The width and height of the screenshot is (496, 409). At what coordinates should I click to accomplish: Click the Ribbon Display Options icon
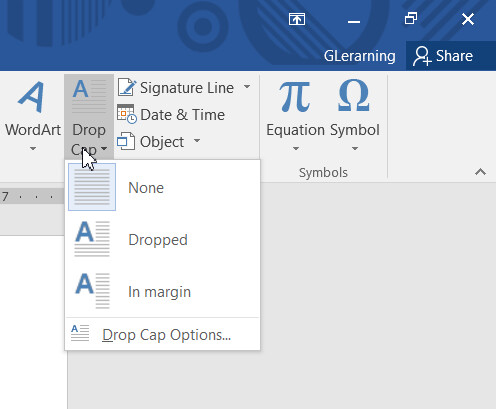click(x=297, y=19)
